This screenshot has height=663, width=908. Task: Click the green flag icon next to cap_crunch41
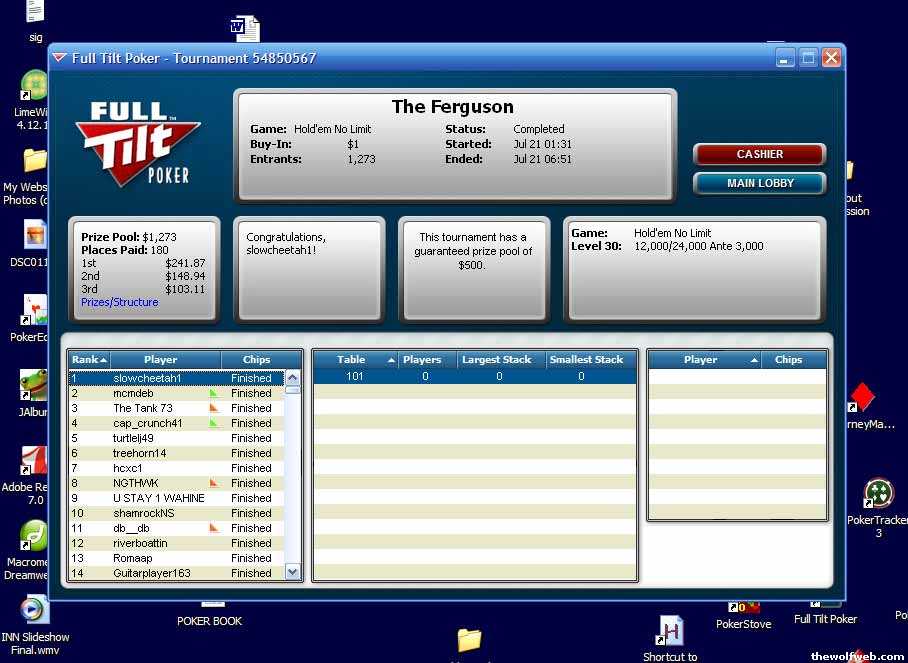(x=213, y=423)
